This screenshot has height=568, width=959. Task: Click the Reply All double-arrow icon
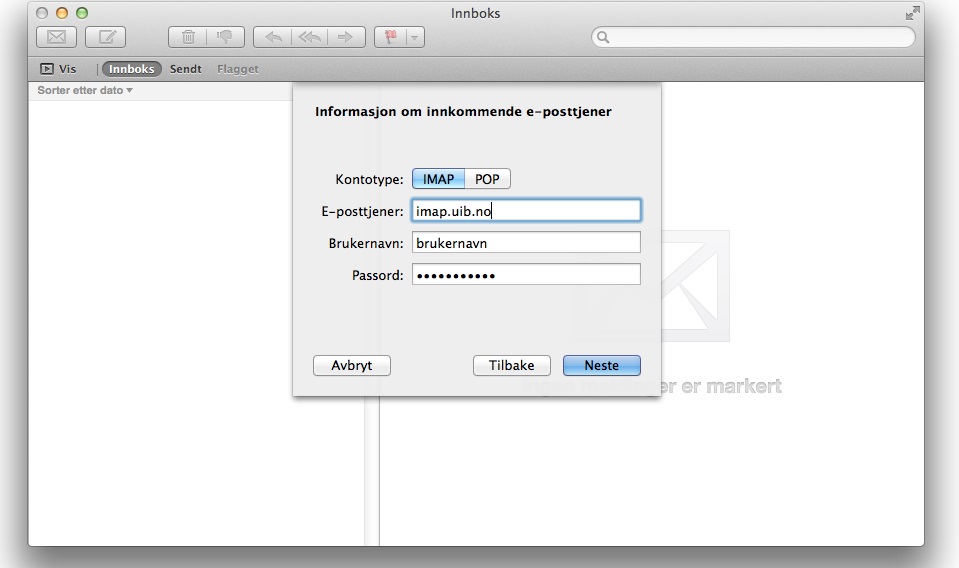click(x=309, y=37)
